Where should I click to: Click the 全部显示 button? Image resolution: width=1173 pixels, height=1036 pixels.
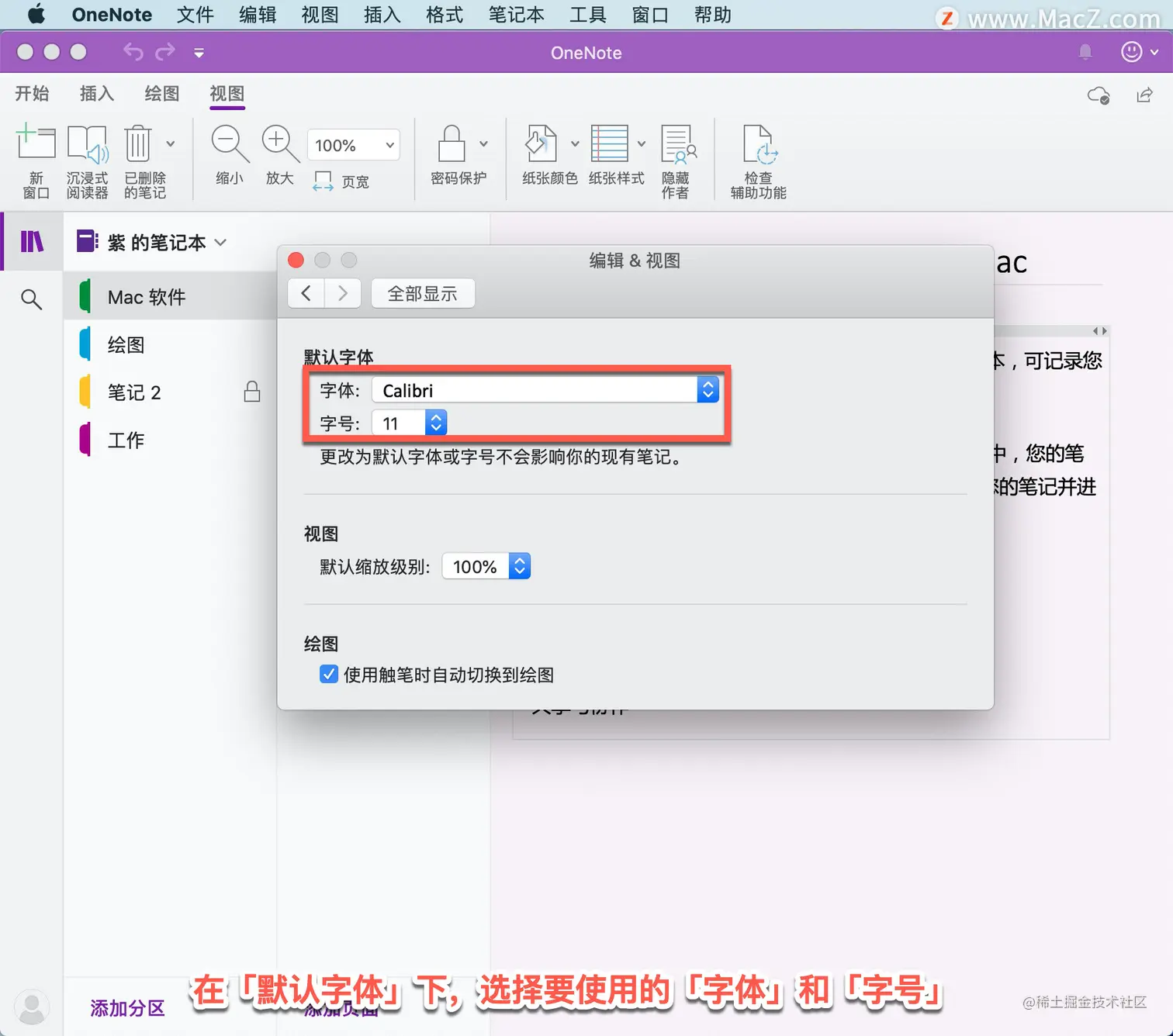[x=423, y=293]
